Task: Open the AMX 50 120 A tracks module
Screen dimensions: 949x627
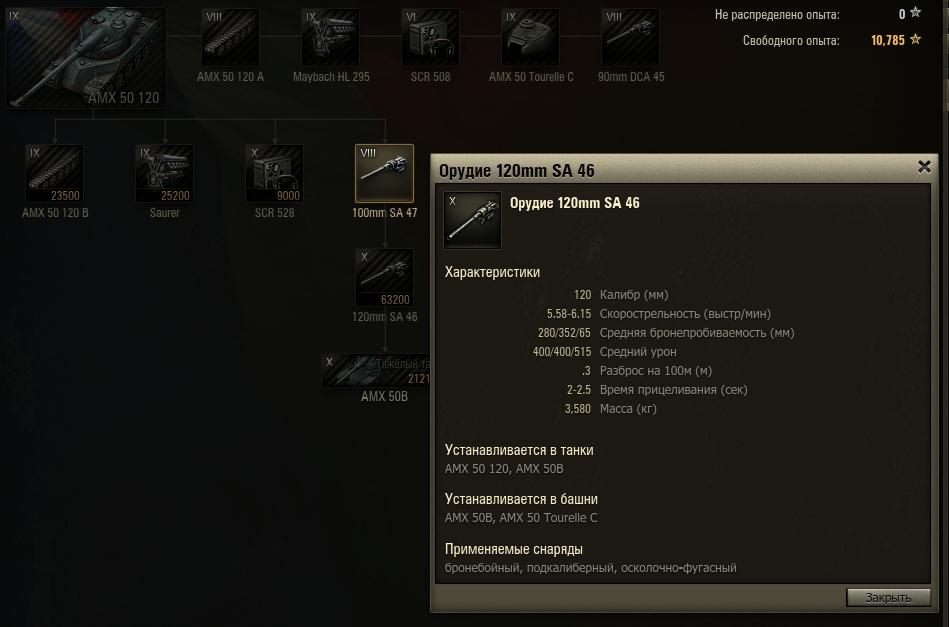Action: coord(230,38)
